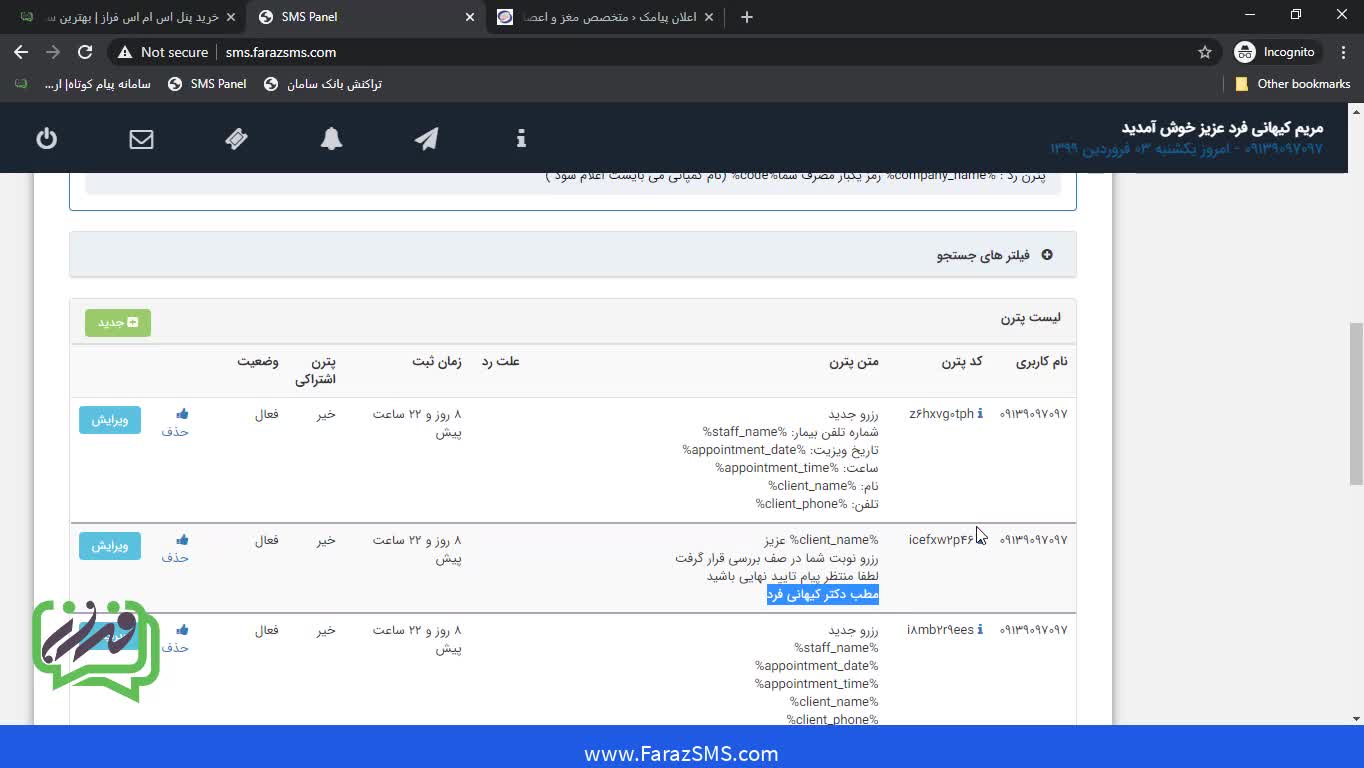Switch to خرید پنل اس ام اس tab

(130, 17)
